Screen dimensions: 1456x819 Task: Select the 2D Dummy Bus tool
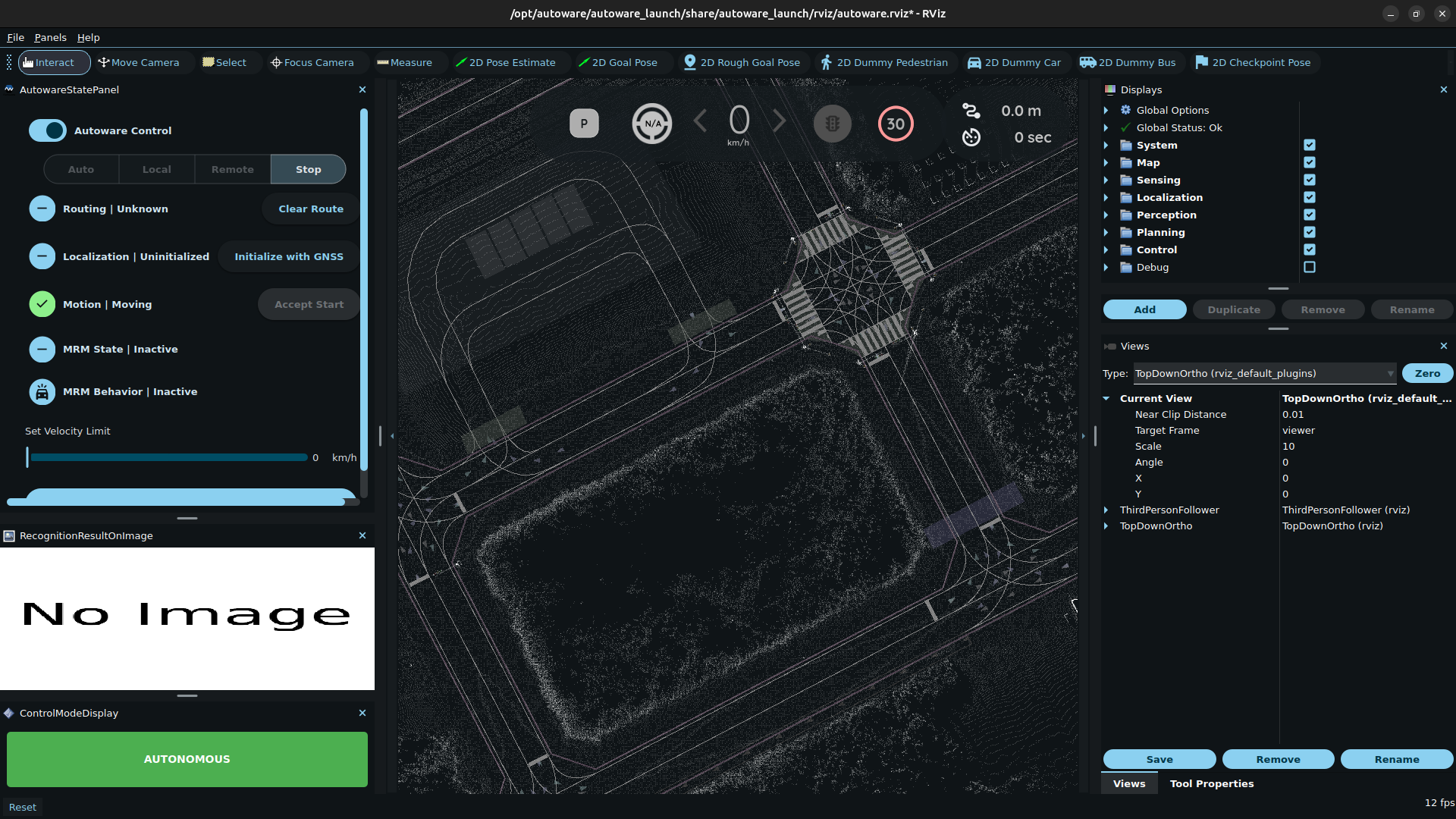1128,62
